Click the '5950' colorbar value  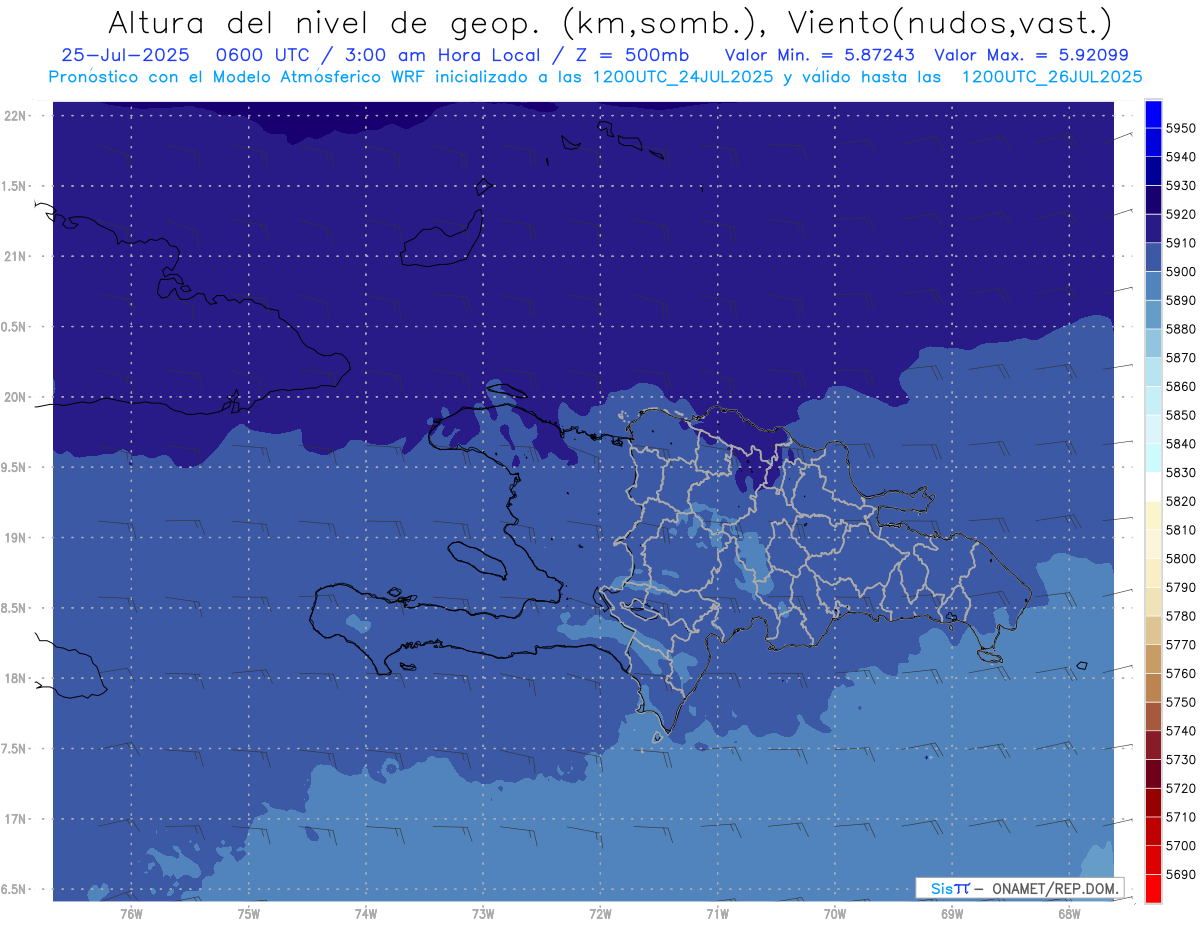click(x=1180, y=128)
